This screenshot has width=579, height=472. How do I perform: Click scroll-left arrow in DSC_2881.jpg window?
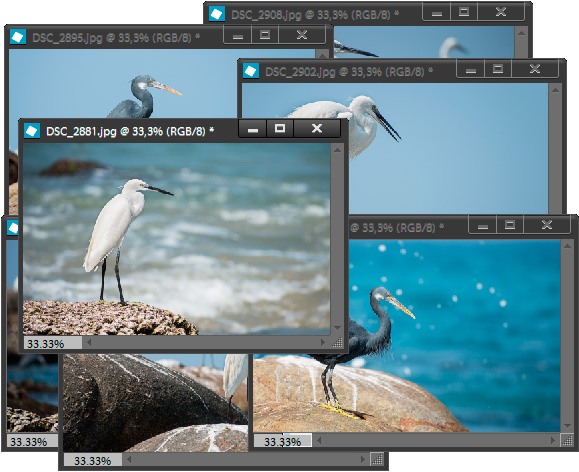(89, 343)
